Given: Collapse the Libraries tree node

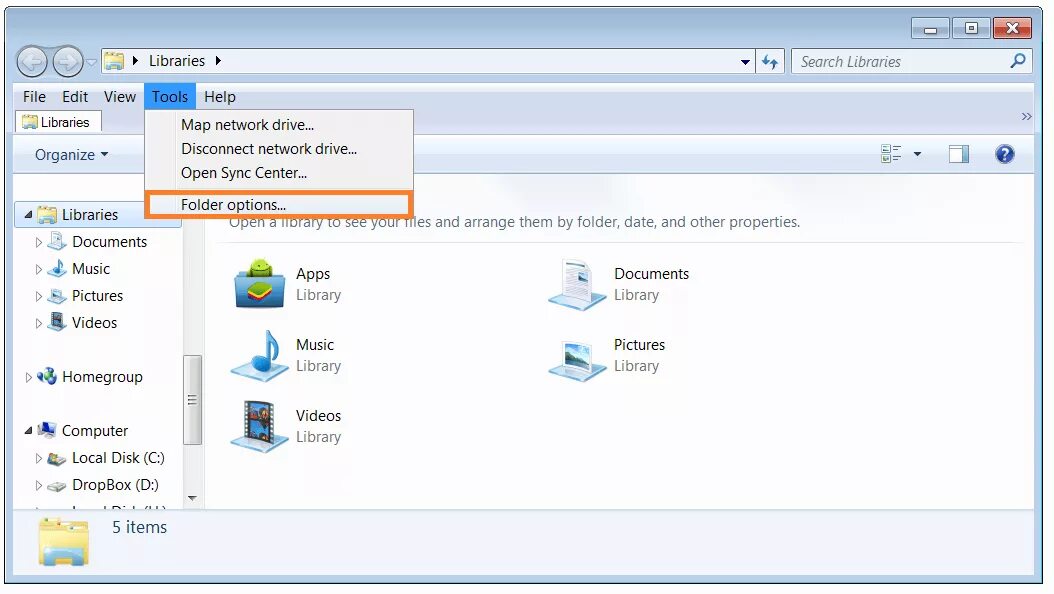Looking at the screenshot, I should click(28, 214).
